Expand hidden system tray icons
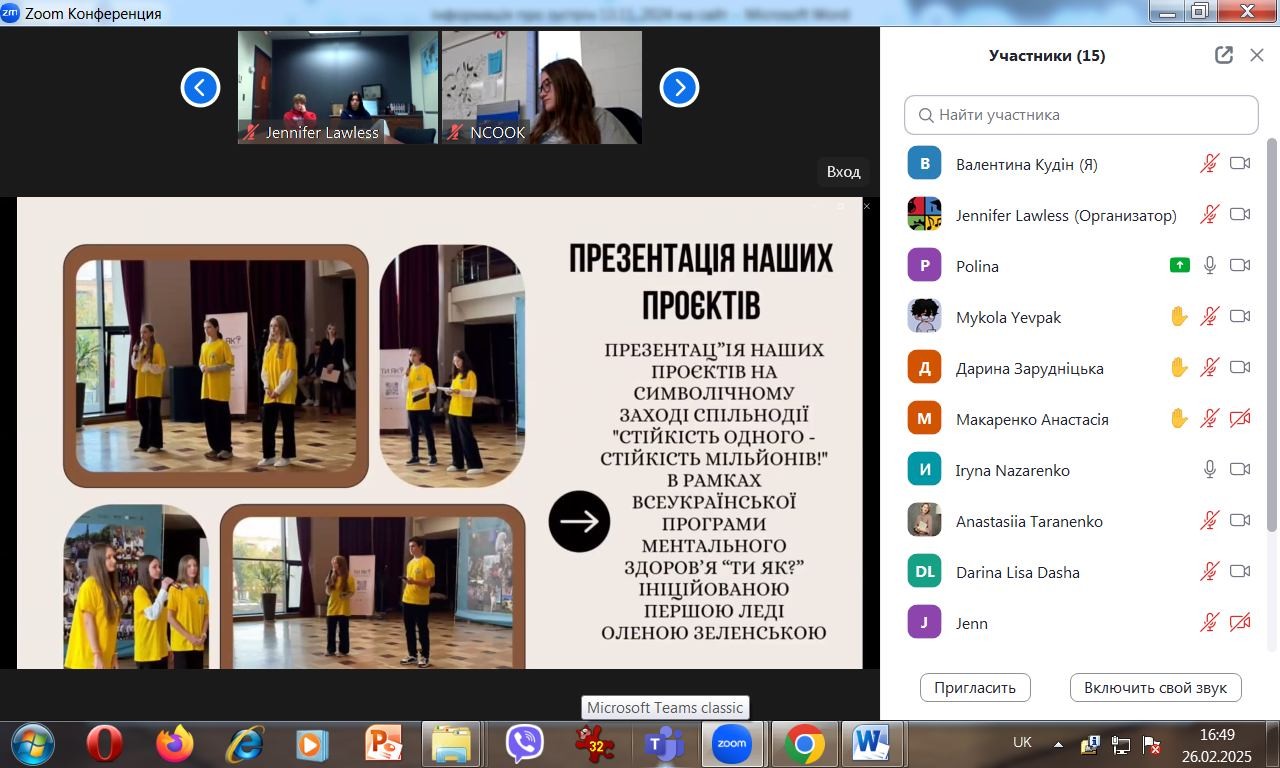1280x768 pixels. 1058,744
